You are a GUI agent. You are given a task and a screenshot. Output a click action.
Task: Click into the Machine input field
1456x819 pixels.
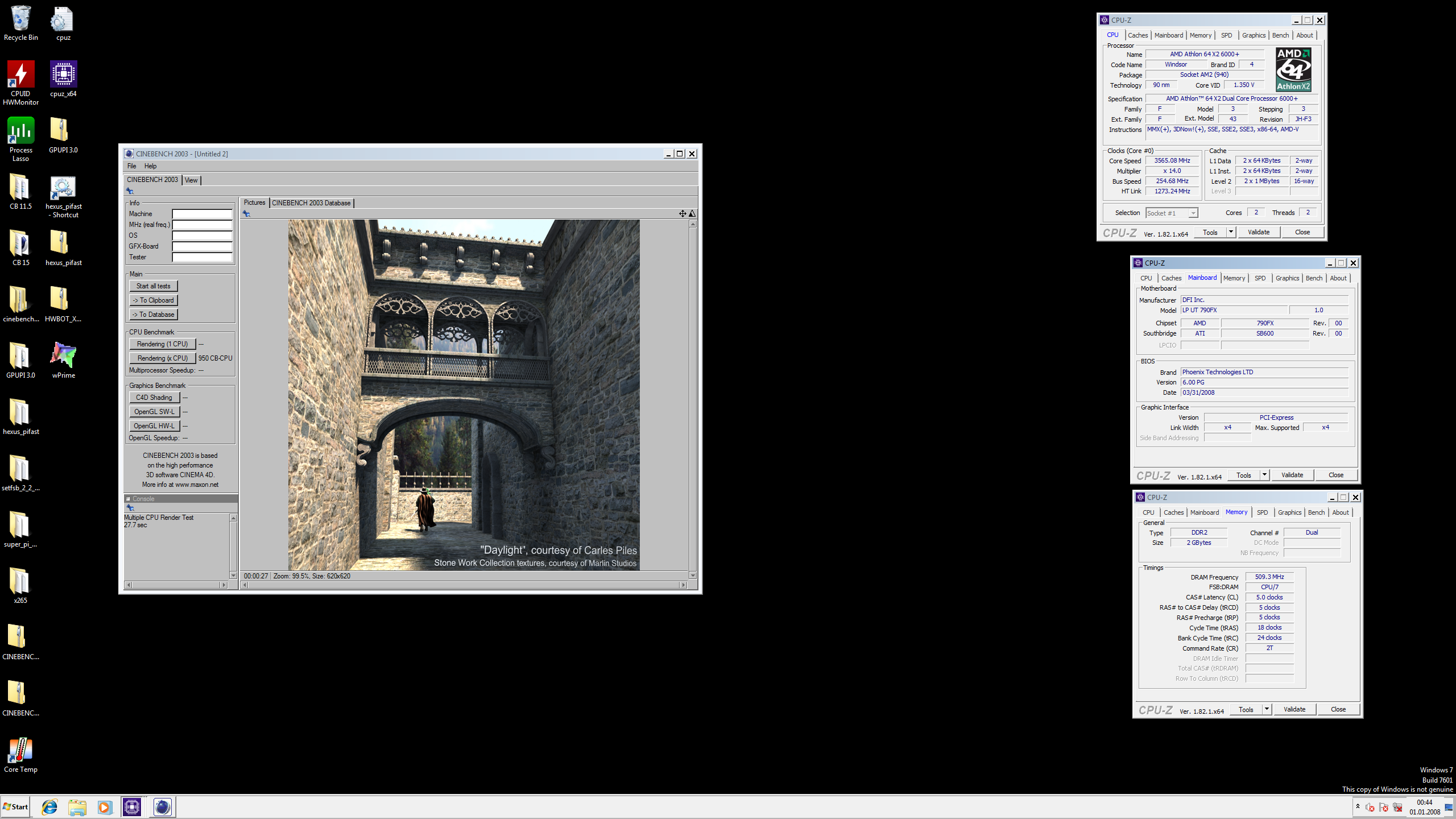pos(202,214)
